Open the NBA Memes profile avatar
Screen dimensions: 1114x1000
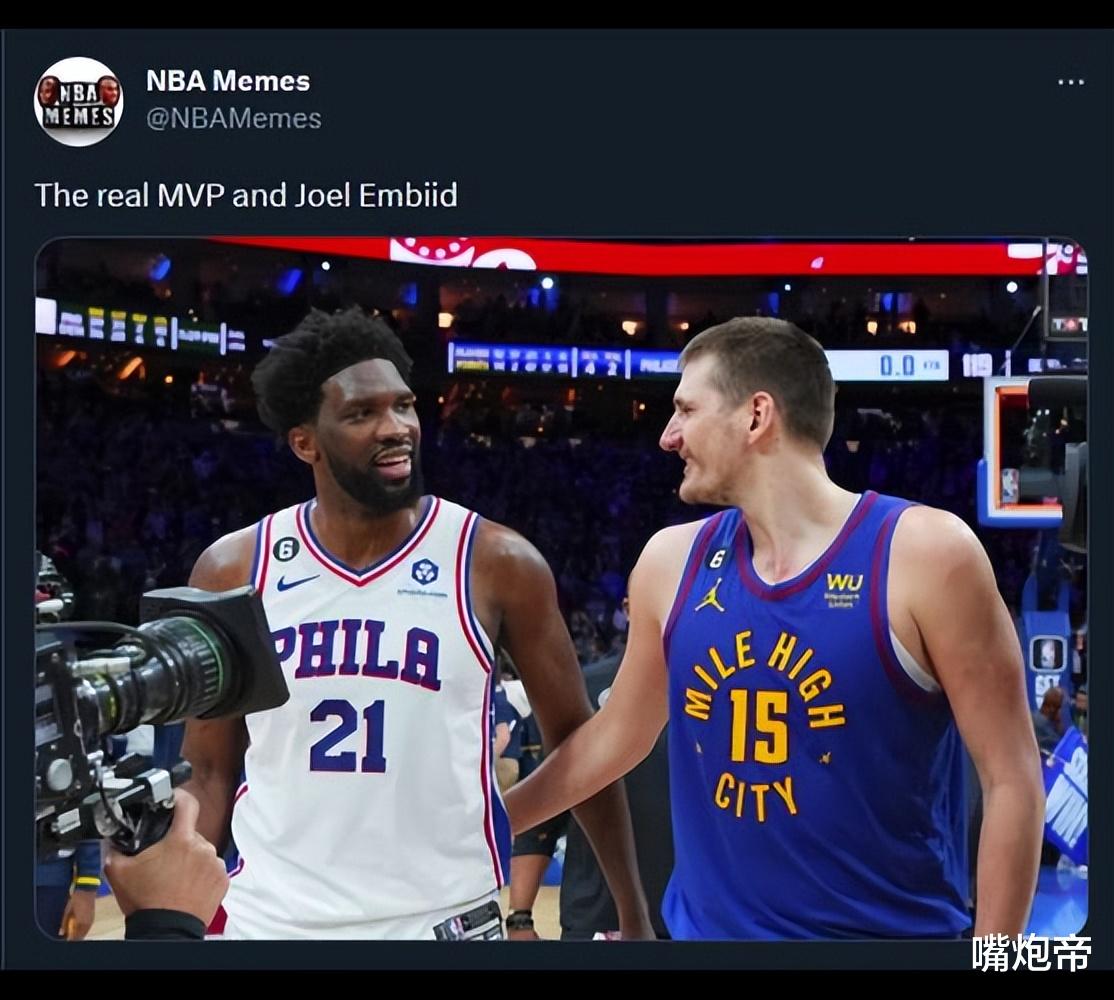tap(79, 102)
